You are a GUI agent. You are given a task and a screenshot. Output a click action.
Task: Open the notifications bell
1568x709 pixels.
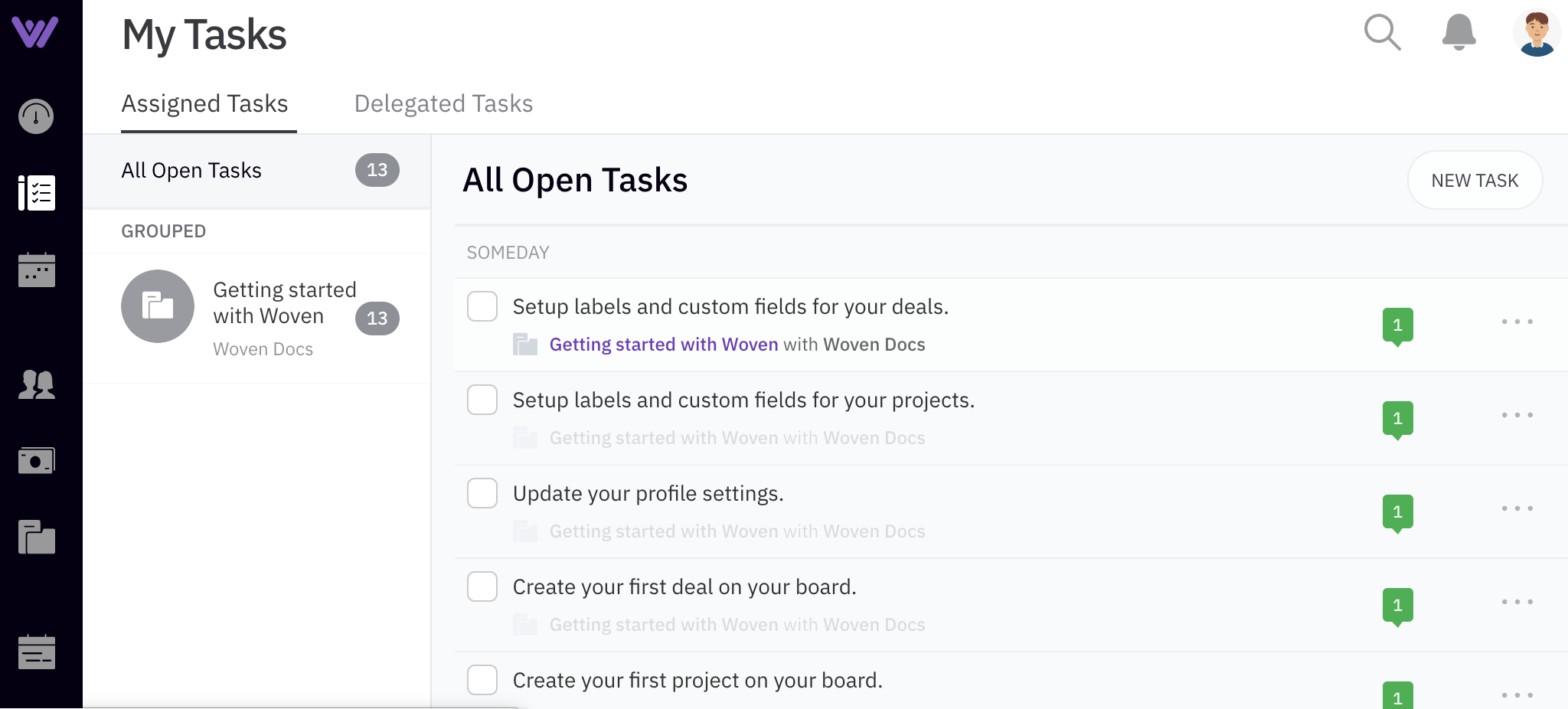tap(1459, 33)
